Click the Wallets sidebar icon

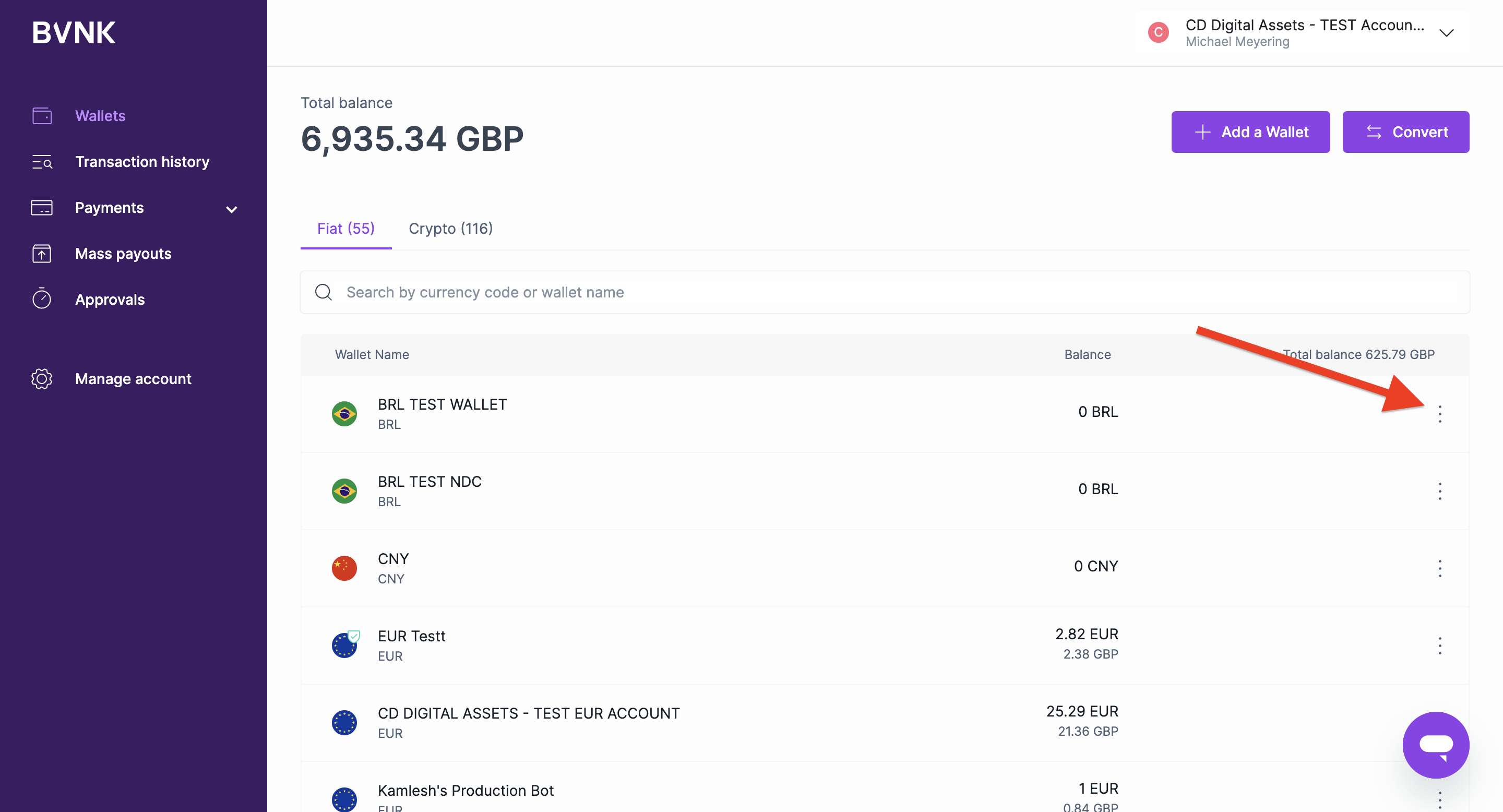pyautogui.click(x=42, y=115)
